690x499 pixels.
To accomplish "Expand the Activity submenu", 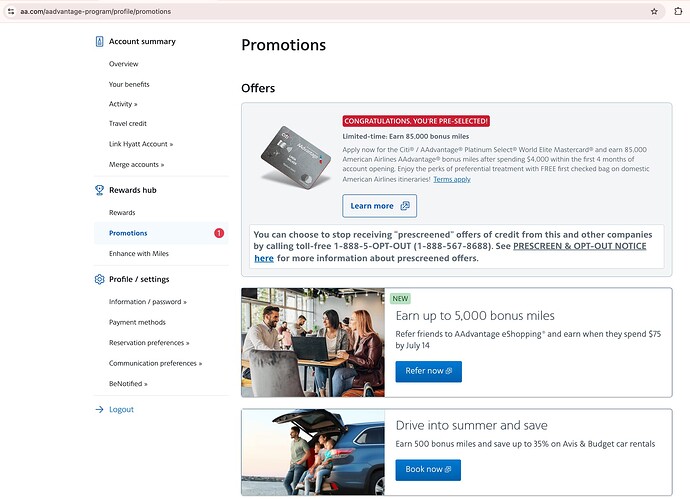I will click(x=123, y=104).
